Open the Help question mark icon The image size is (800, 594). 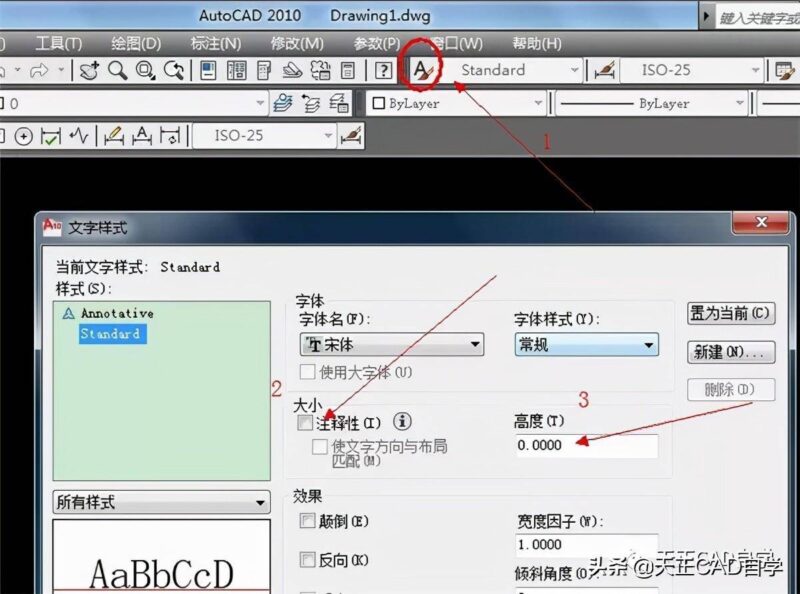(384, 71)
